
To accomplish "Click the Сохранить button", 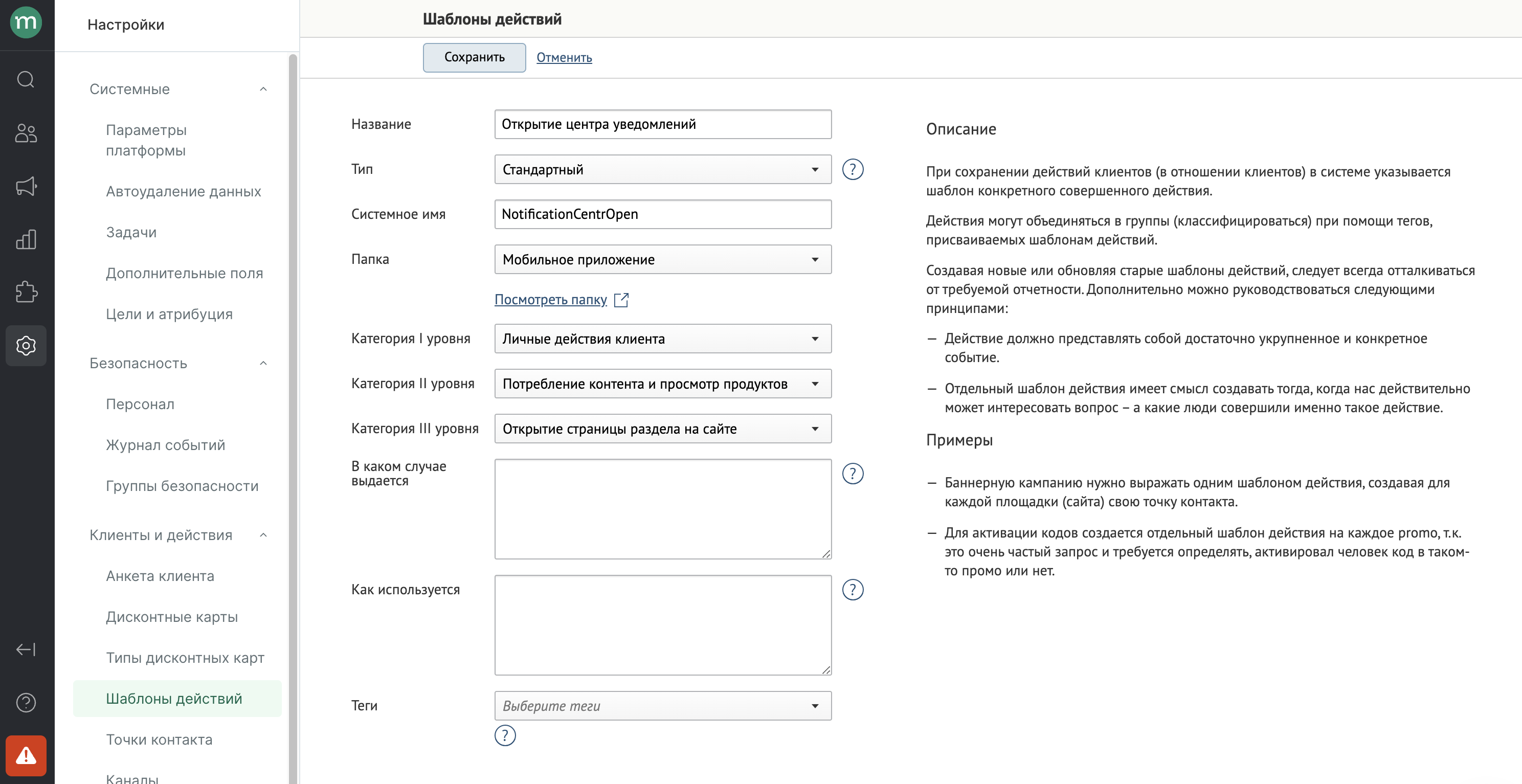I will click(x=475, y=57).
